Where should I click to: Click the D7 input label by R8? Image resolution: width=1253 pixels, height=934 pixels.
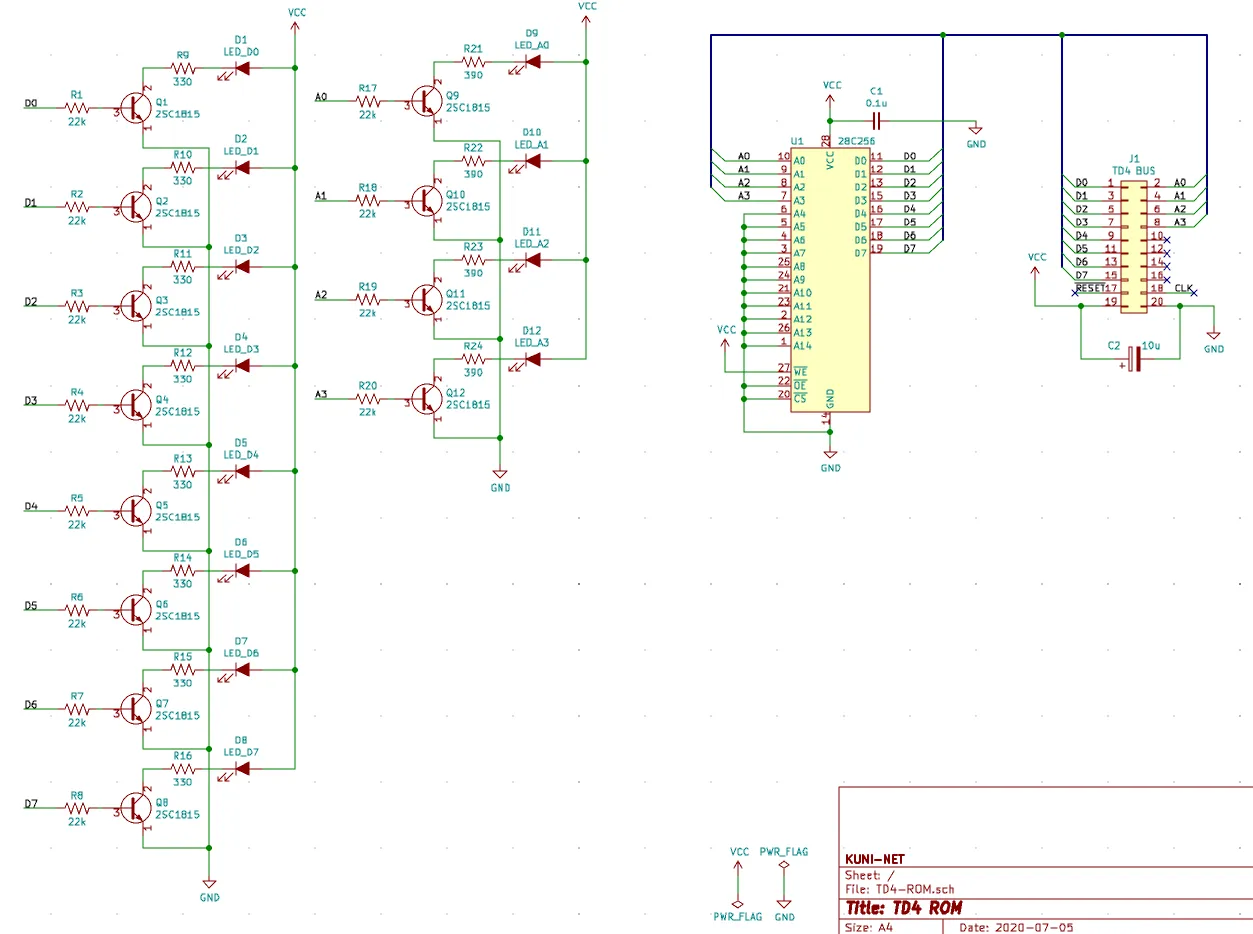point(30,804)
